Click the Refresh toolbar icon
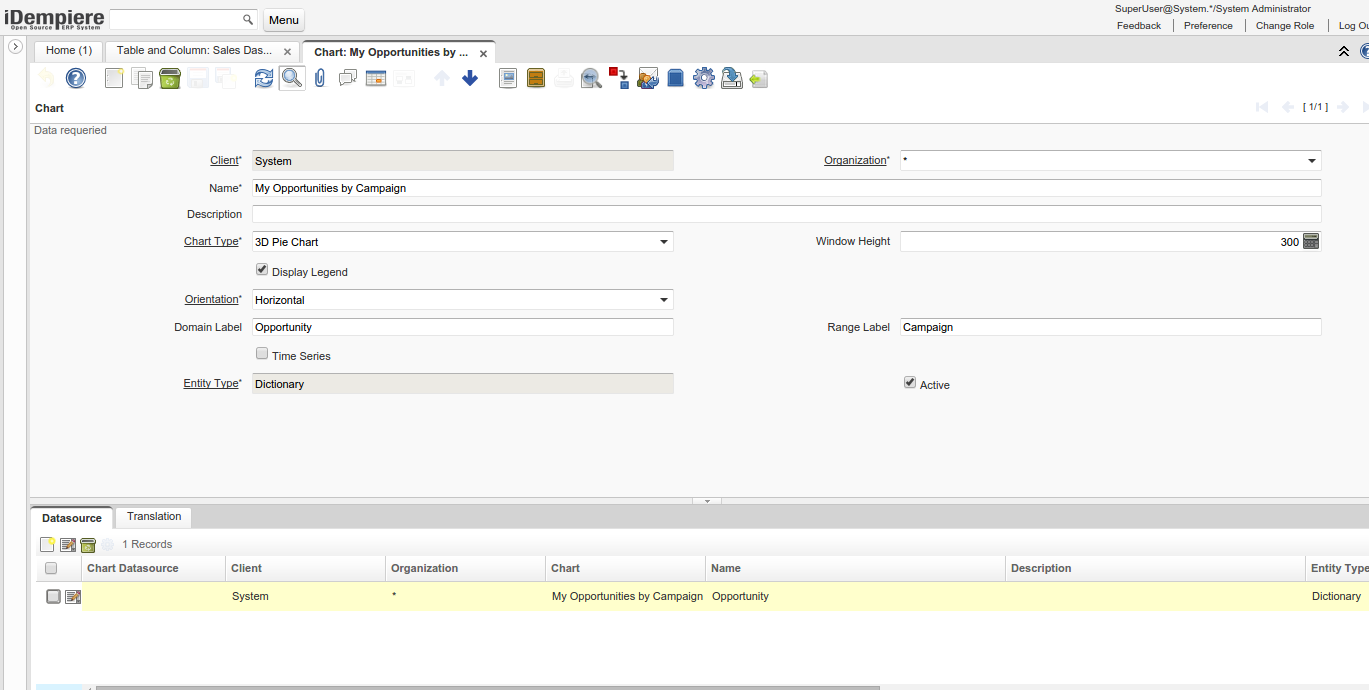The image size is (1369, 690). (263, 78)
